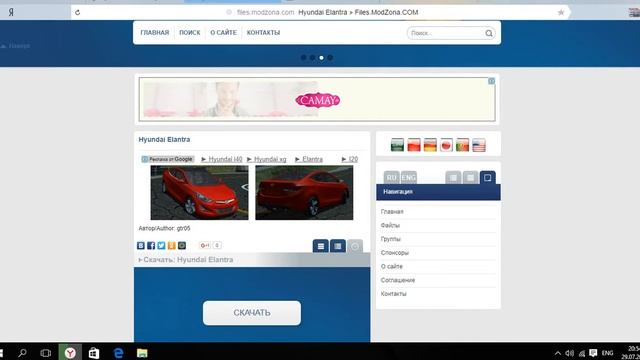Go to Контакты in sidebar
The image size is (640, 360).
393,294
